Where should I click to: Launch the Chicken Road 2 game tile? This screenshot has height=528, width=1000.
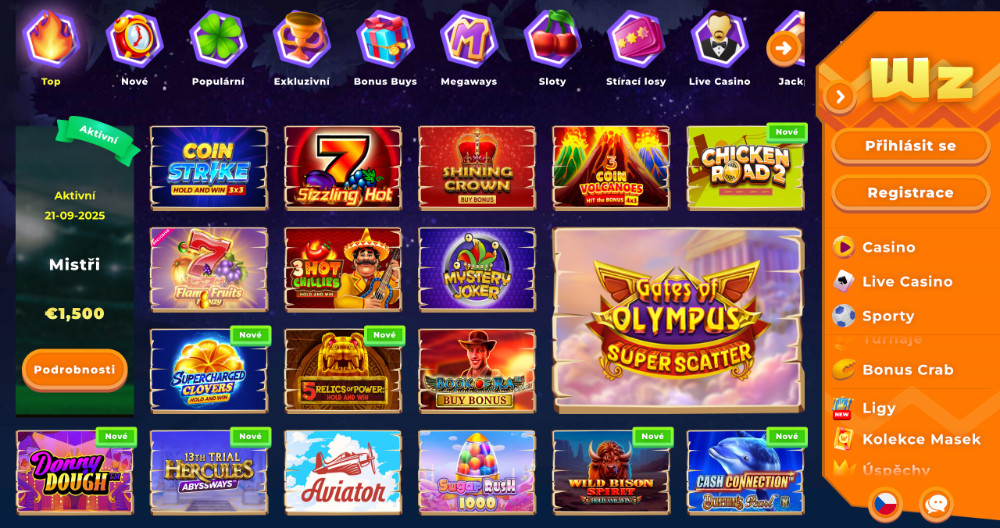746,168
